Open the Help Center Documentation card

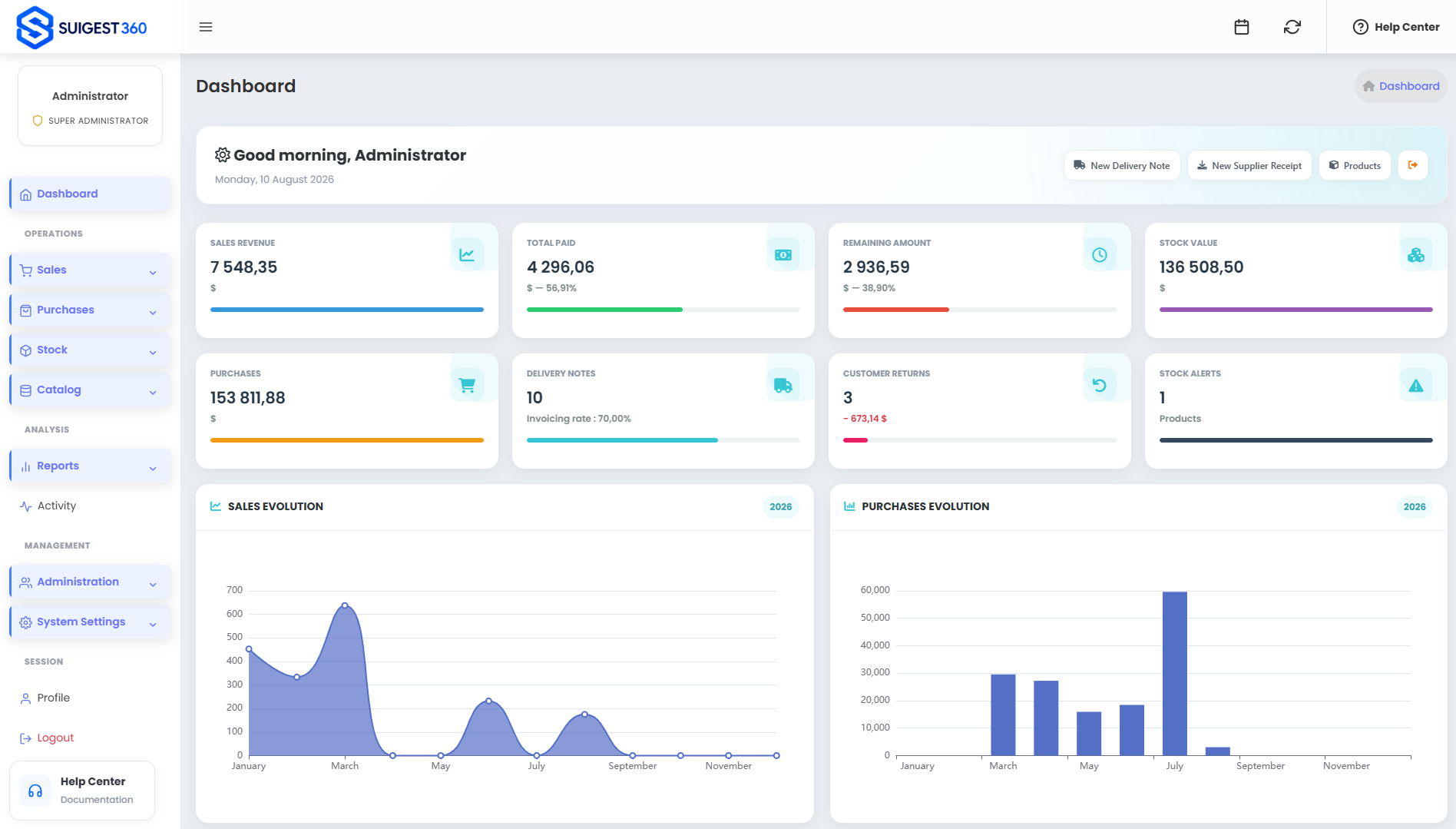point(82,791)
